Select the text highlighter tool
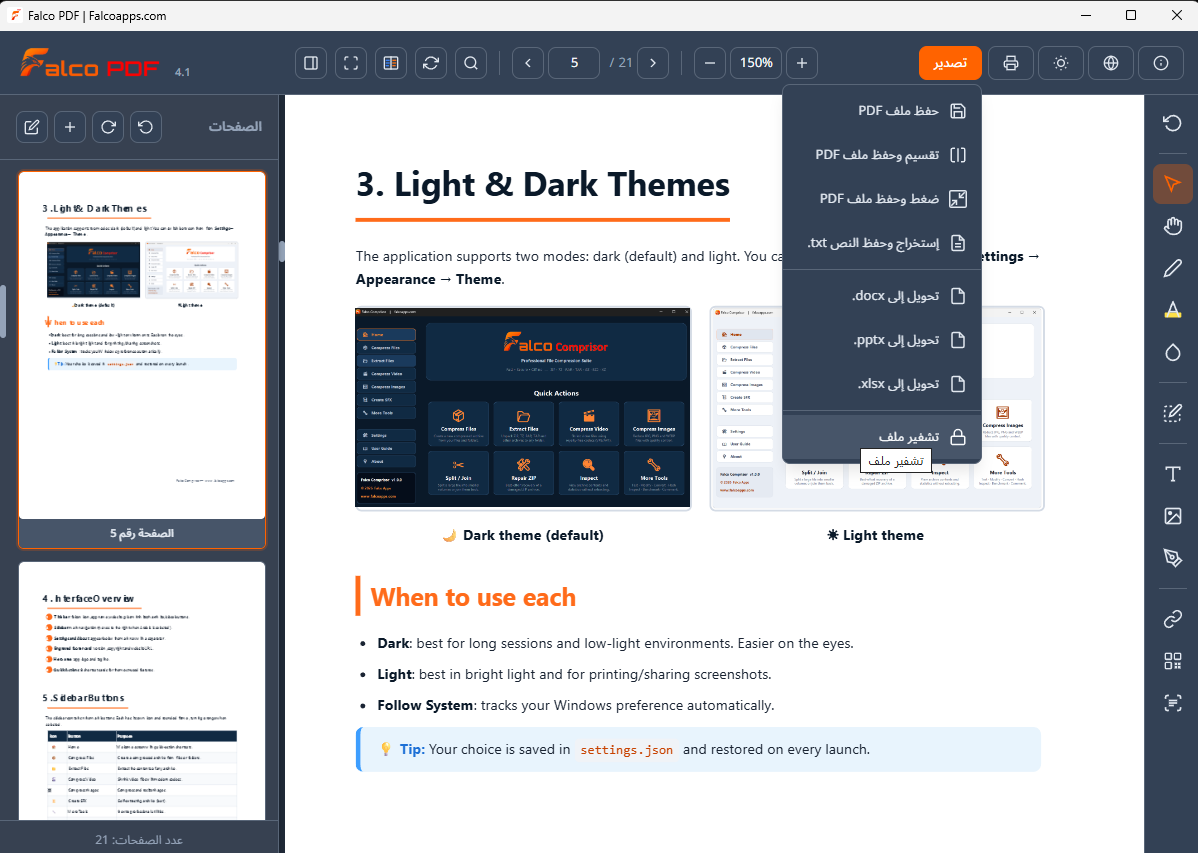This screenshot has height=853, width=1198. (1172, 310)
